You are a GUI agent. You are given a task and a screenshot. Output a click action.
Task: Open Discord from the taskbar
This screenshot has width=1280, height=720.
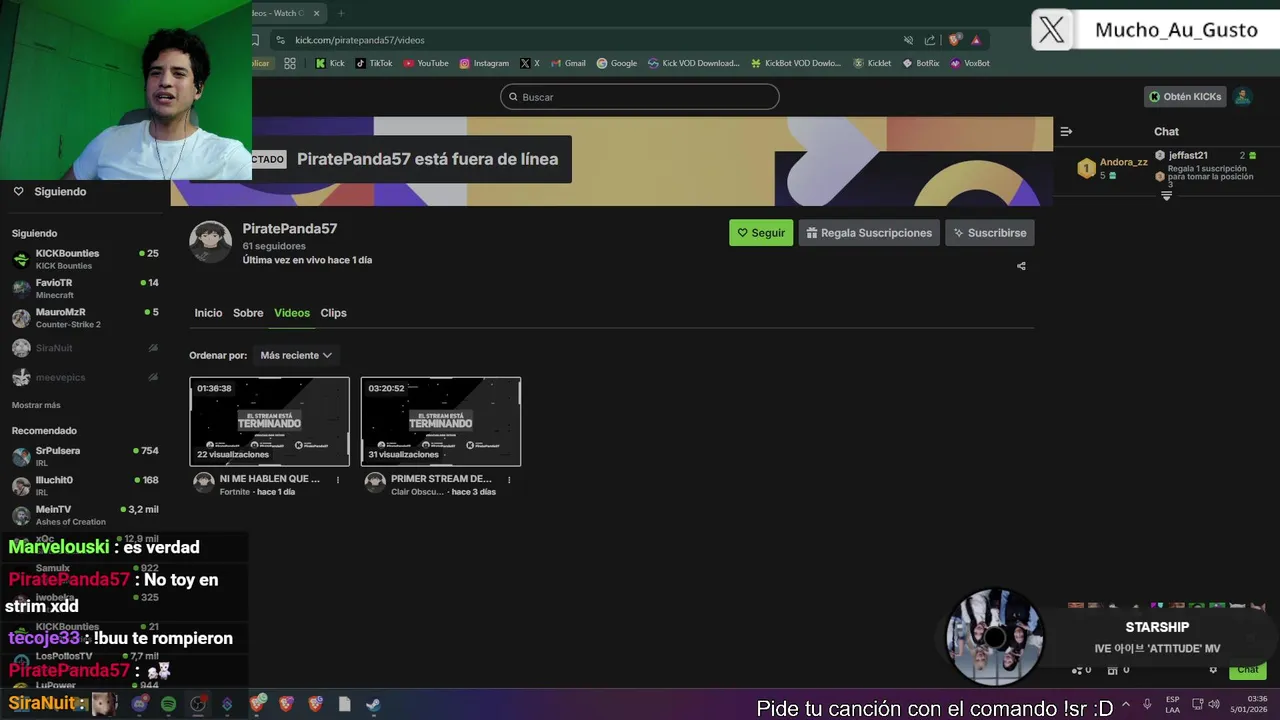point(140,704)
